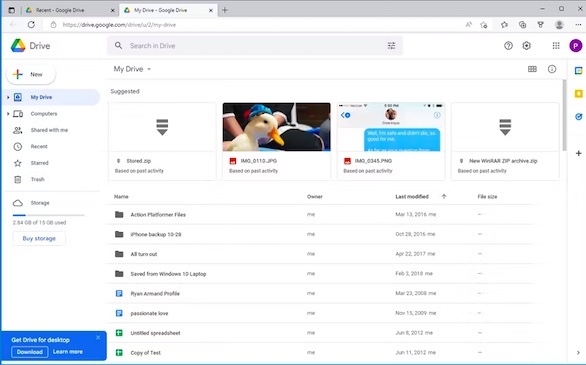Screen dimensions: 586x365
Task: Open a new browser tab
Action: tap(225, 10)
